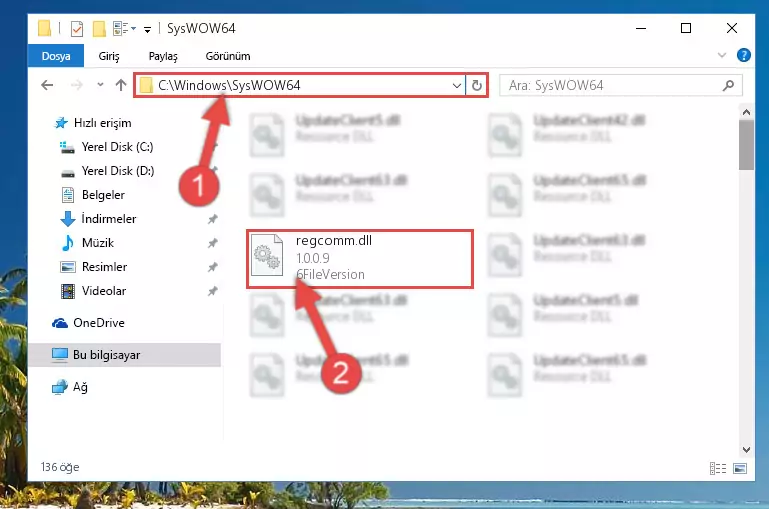Screen dimensions: 769x509
Task: Open Help with the blue question icon
Action: (x=743, y=55)
